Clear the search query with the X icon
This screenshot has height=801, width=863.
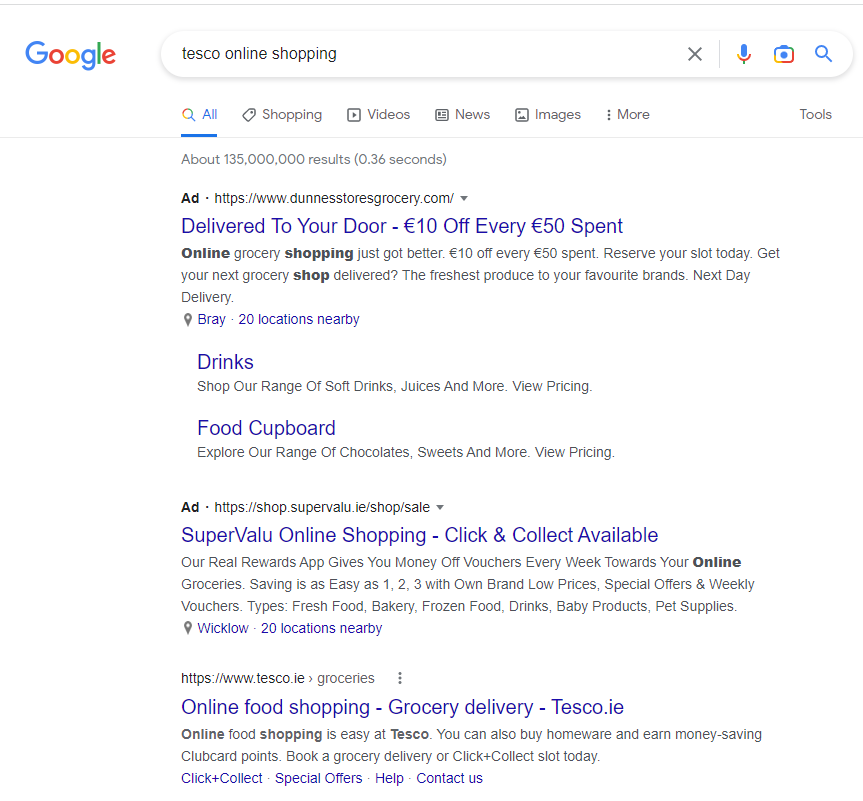click(x=695, y=54)
